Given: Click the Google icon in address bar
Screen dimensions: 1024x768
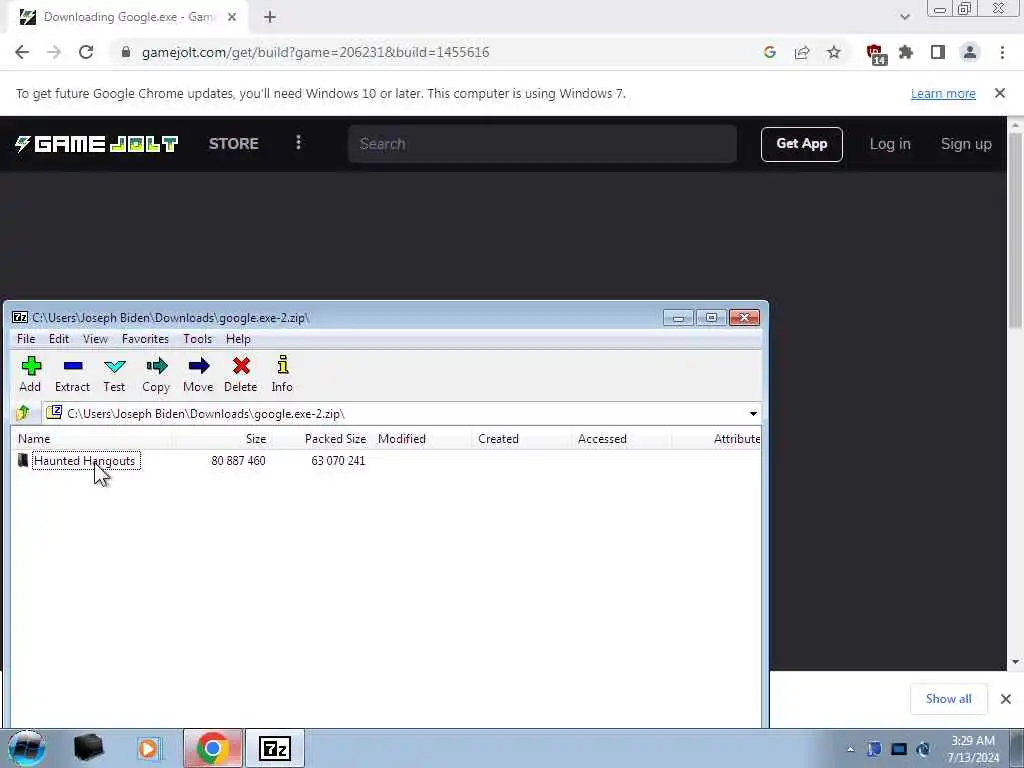Looking at the screenshot, I should (770, 52).
